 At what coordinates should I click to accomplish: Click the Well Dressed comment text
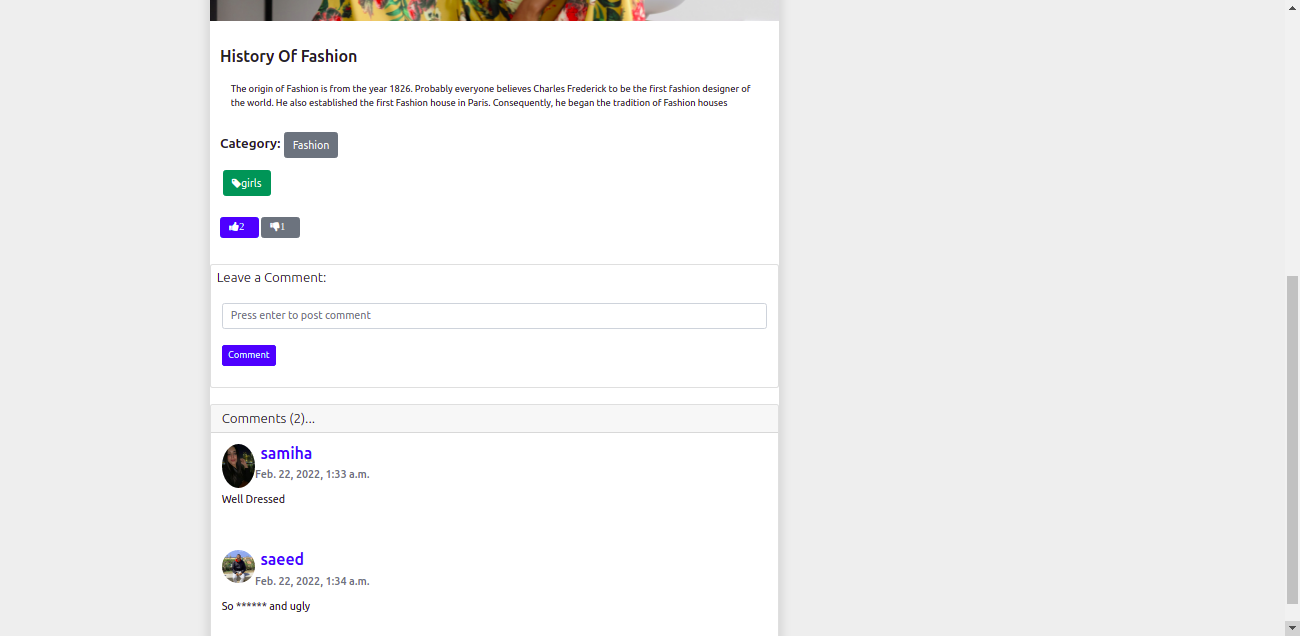point(253,499)
